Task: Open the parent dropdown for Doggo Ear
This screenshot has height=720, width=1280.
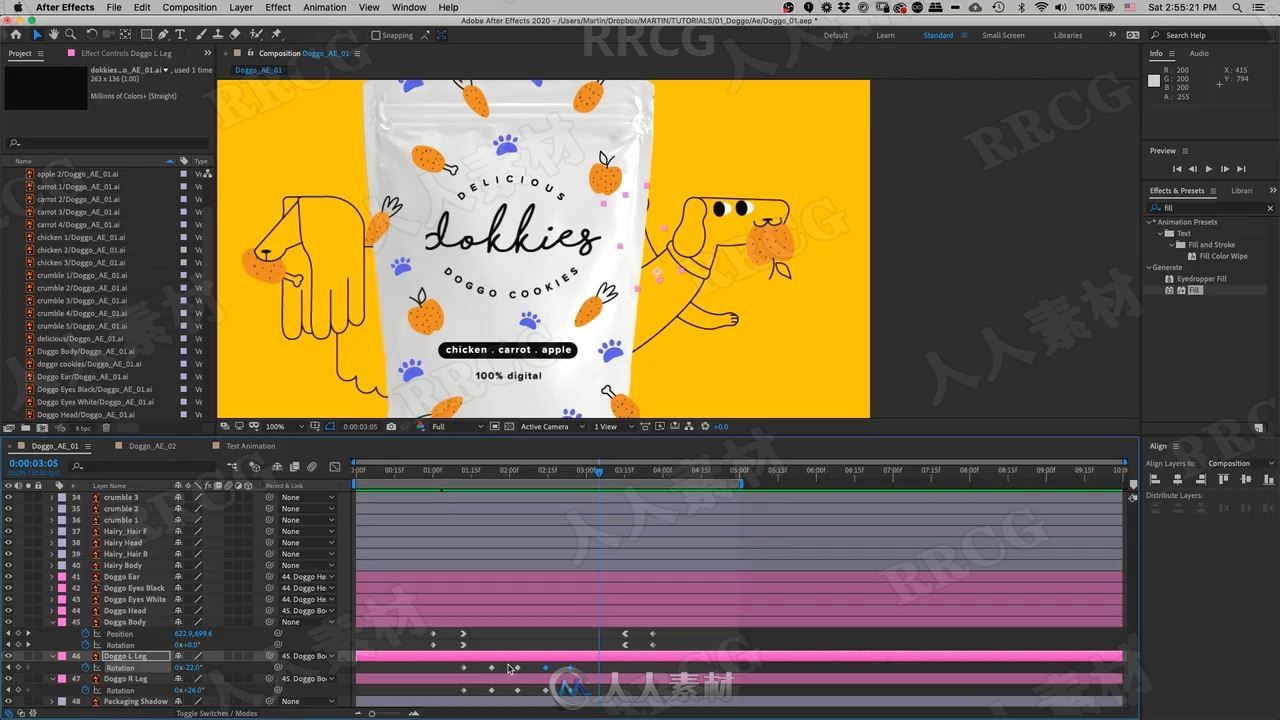Action: [307, 576]
